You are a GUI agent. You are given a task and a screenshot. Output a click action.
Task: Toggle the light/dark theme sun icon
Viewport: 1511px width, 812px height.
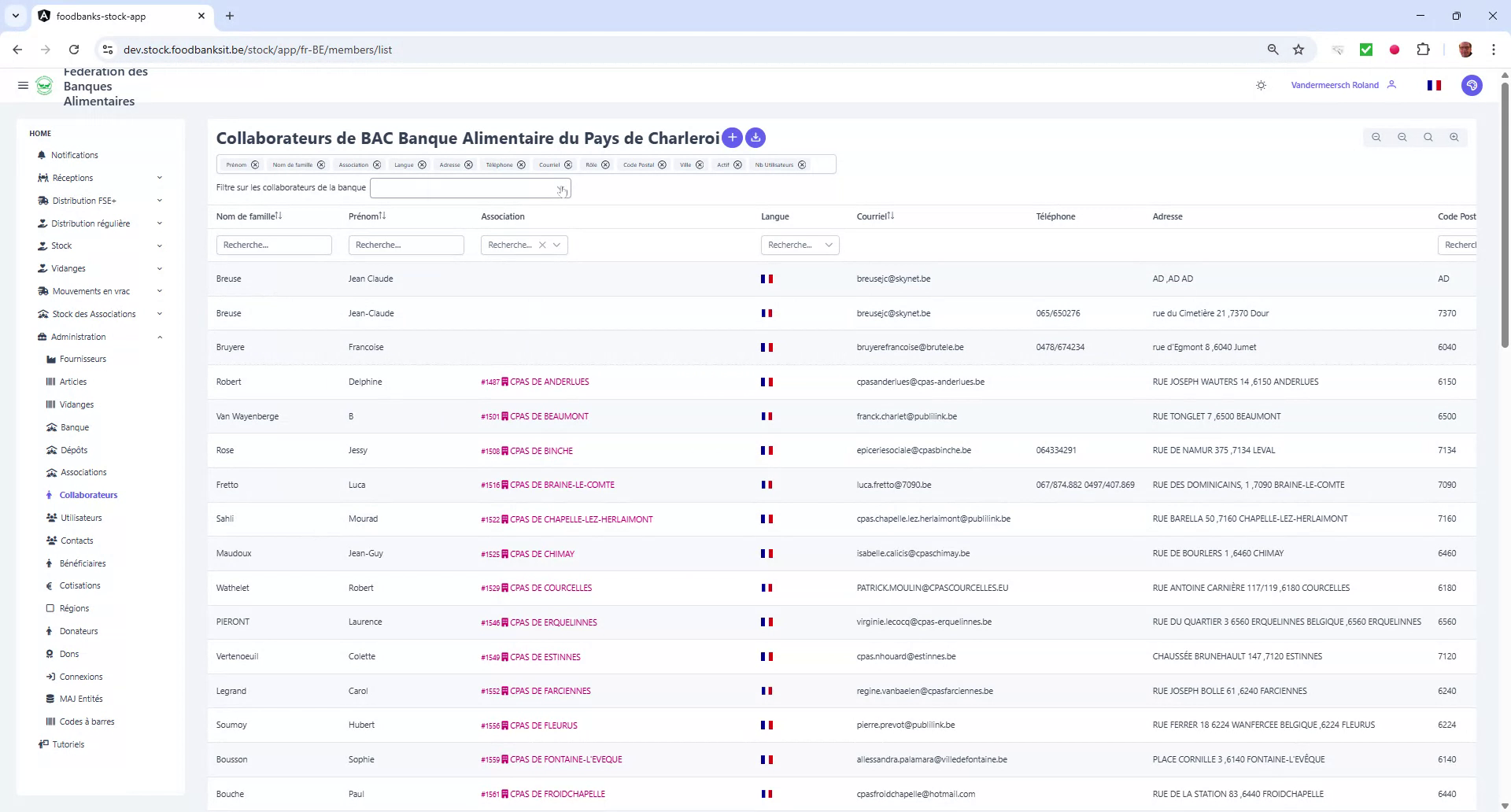[x=1261, y=85]
